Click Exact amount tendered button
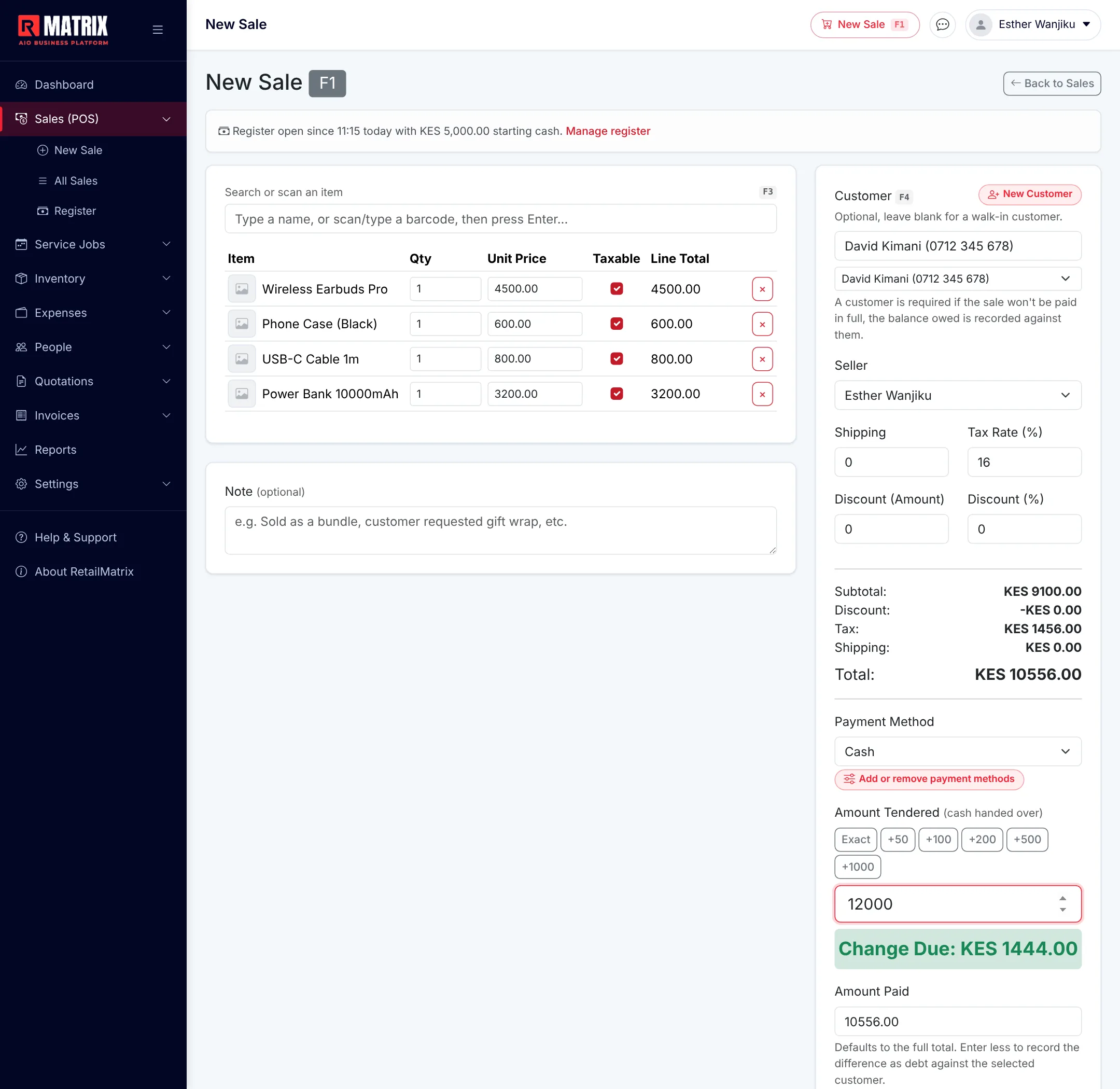 tap(855, 840)
